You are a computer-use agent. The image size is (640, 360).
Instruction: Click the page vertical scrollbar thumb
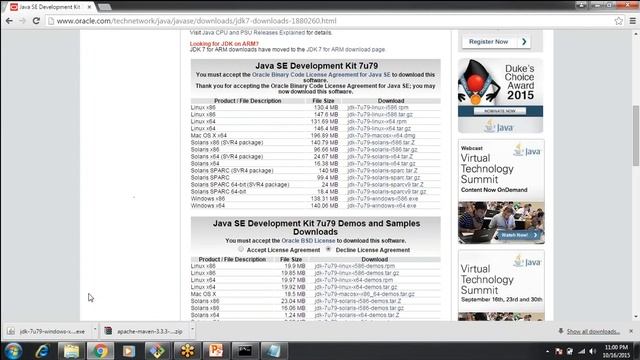[x=636, y=136]
